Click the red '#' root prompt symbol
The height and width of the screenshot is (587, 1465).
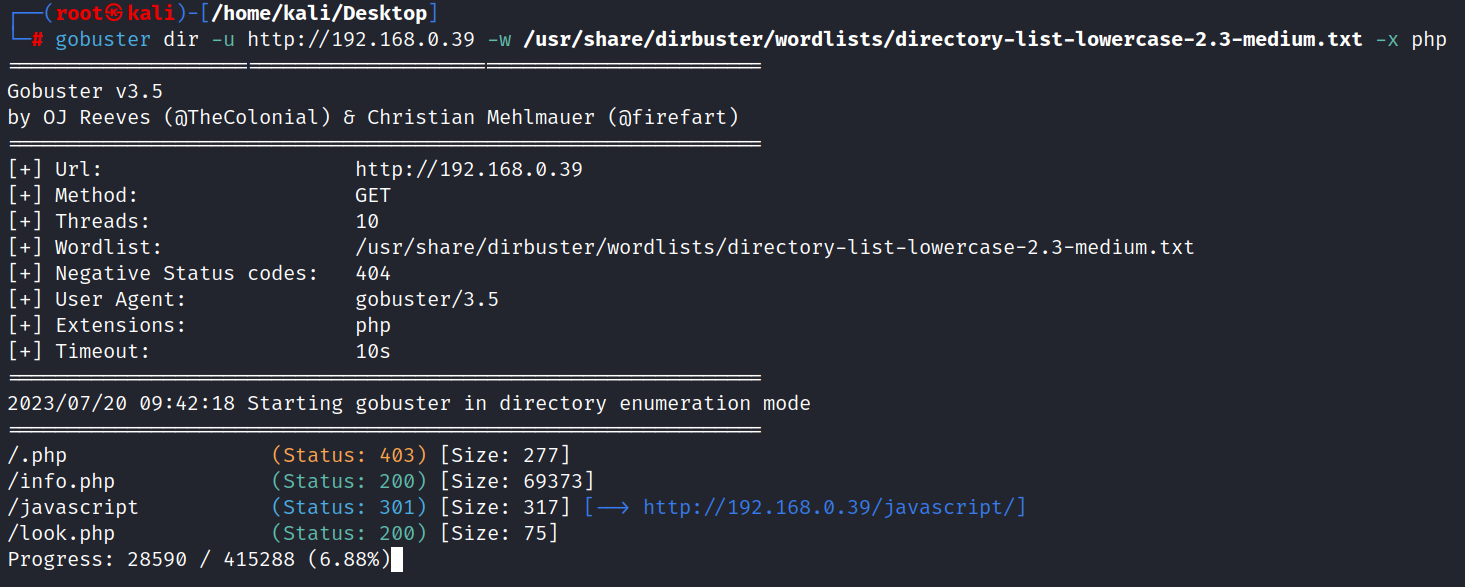click(x=37, y=40)
